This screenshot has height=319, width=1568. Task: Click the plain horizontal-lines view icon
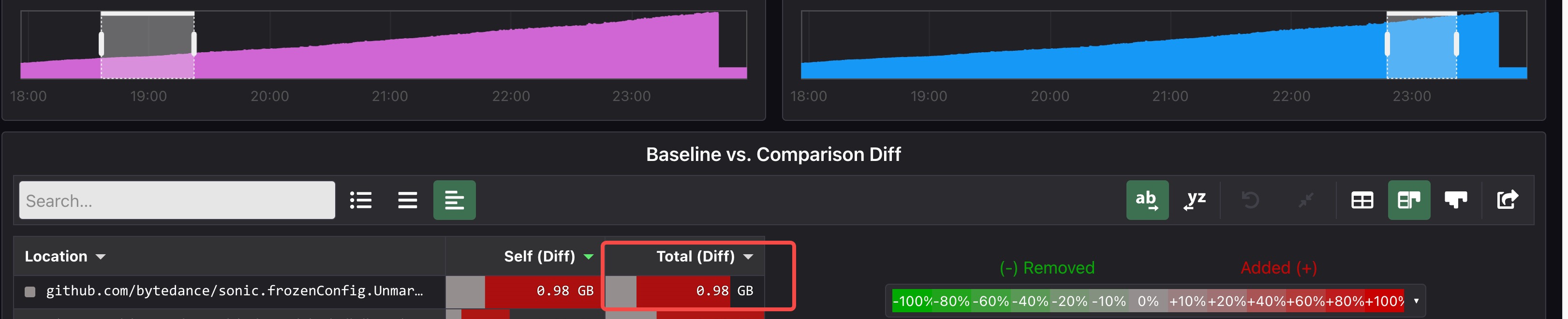pos(407,200)
